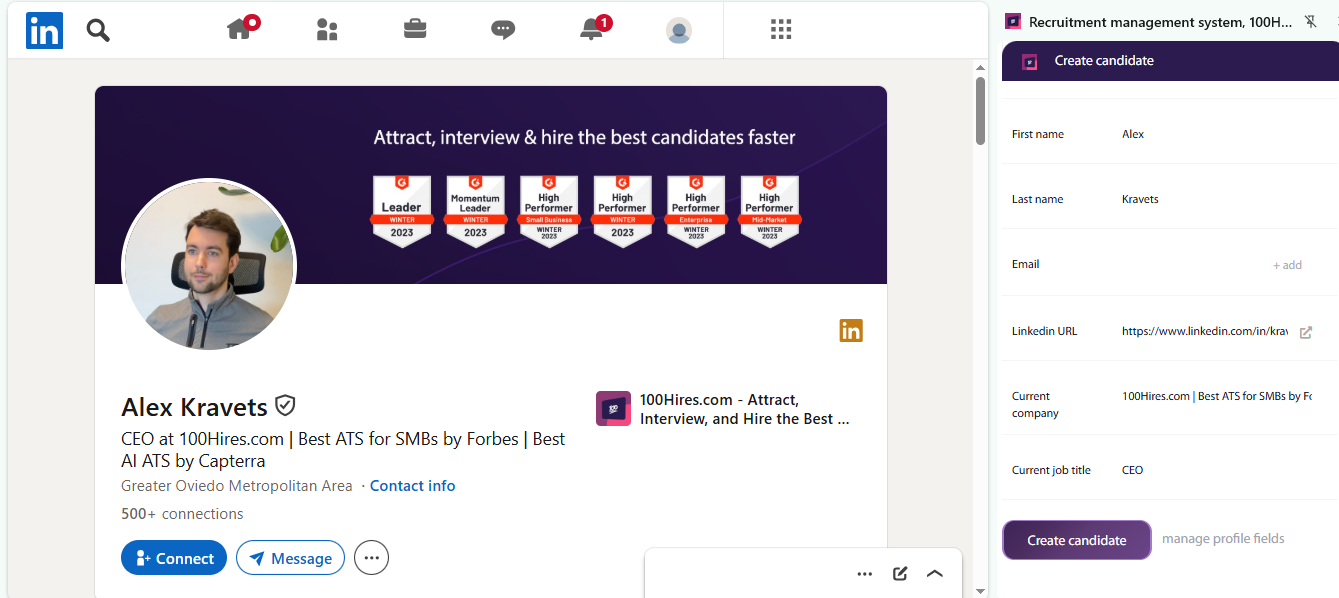
Task: Click + add next to Email
Action: coord(1287,265)
